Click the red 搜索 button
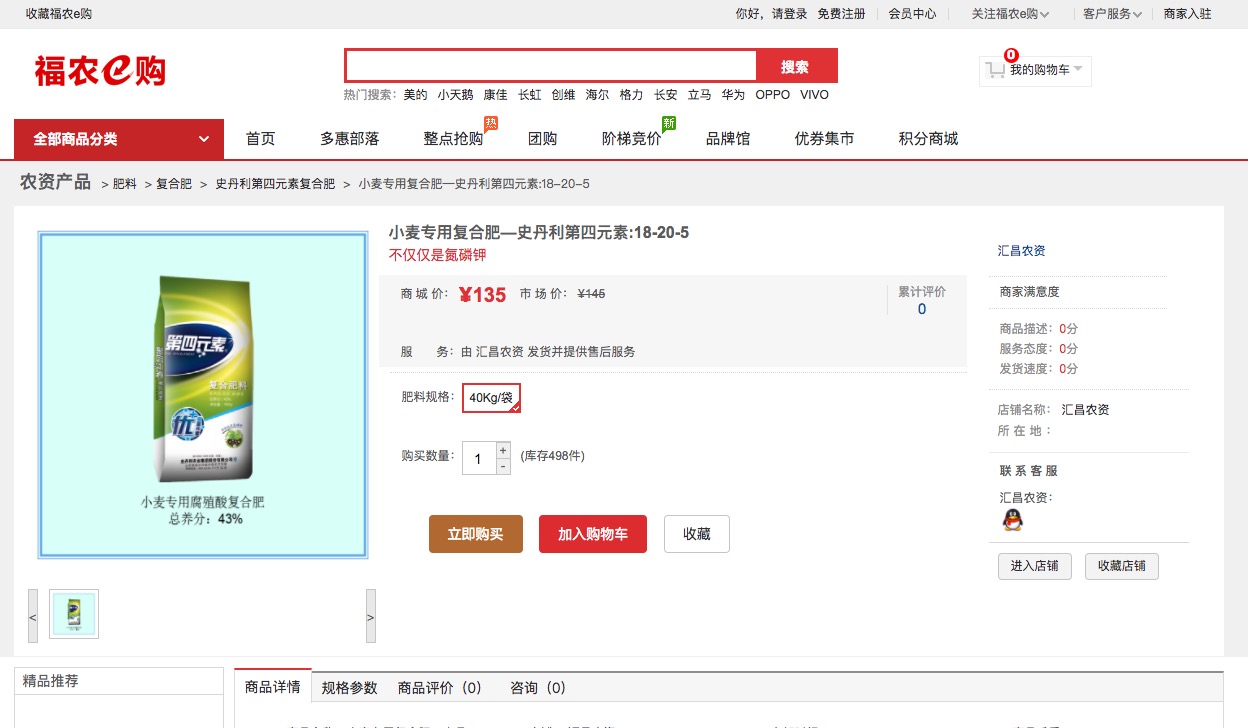Image resolution: width=1248 pixels, height=728 pixels. (x=796, y=66)
